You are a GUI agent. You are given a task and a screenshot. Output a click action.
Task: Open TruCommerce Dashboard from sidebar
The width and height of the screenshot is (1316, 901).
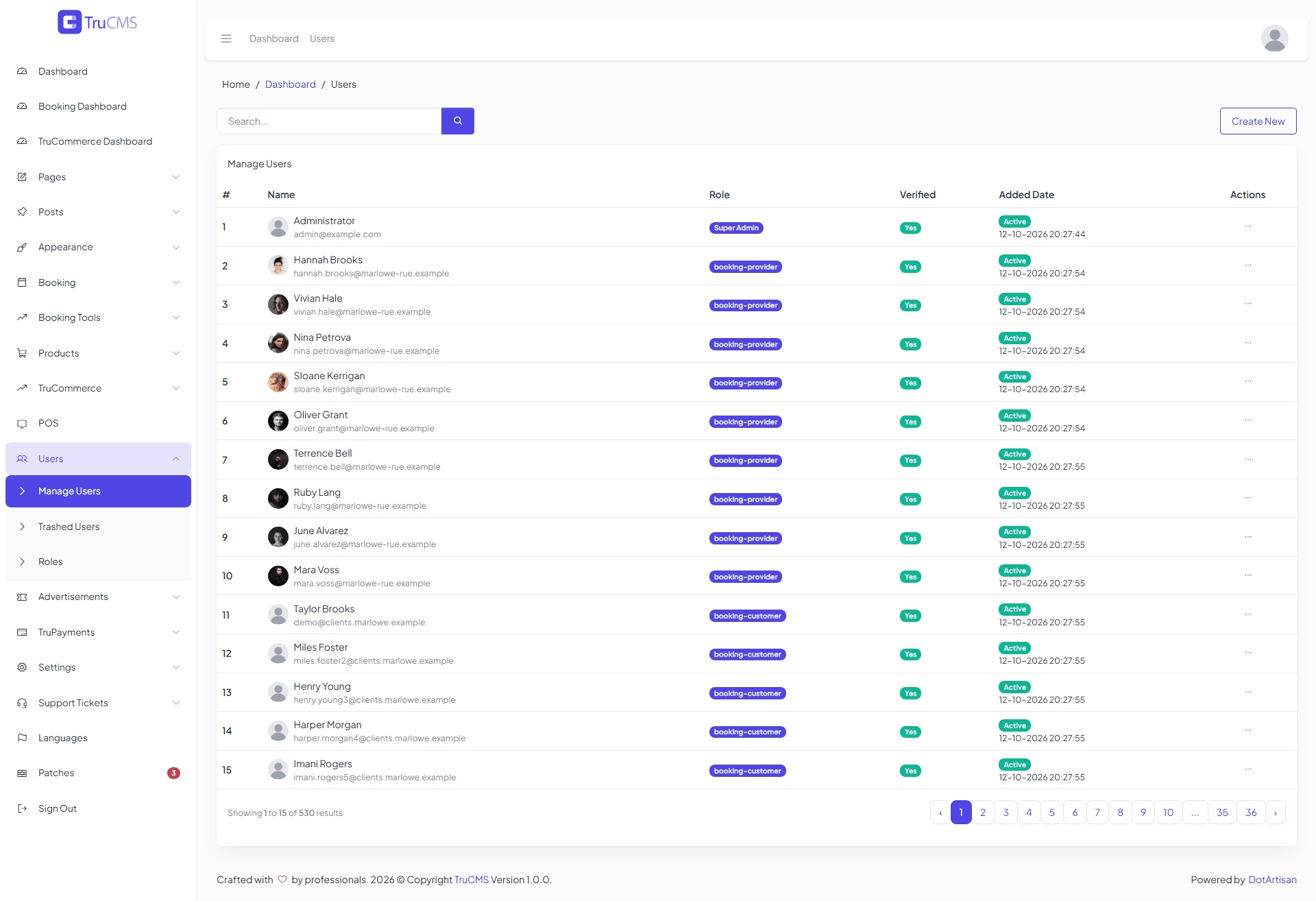[x=98, y=141]
